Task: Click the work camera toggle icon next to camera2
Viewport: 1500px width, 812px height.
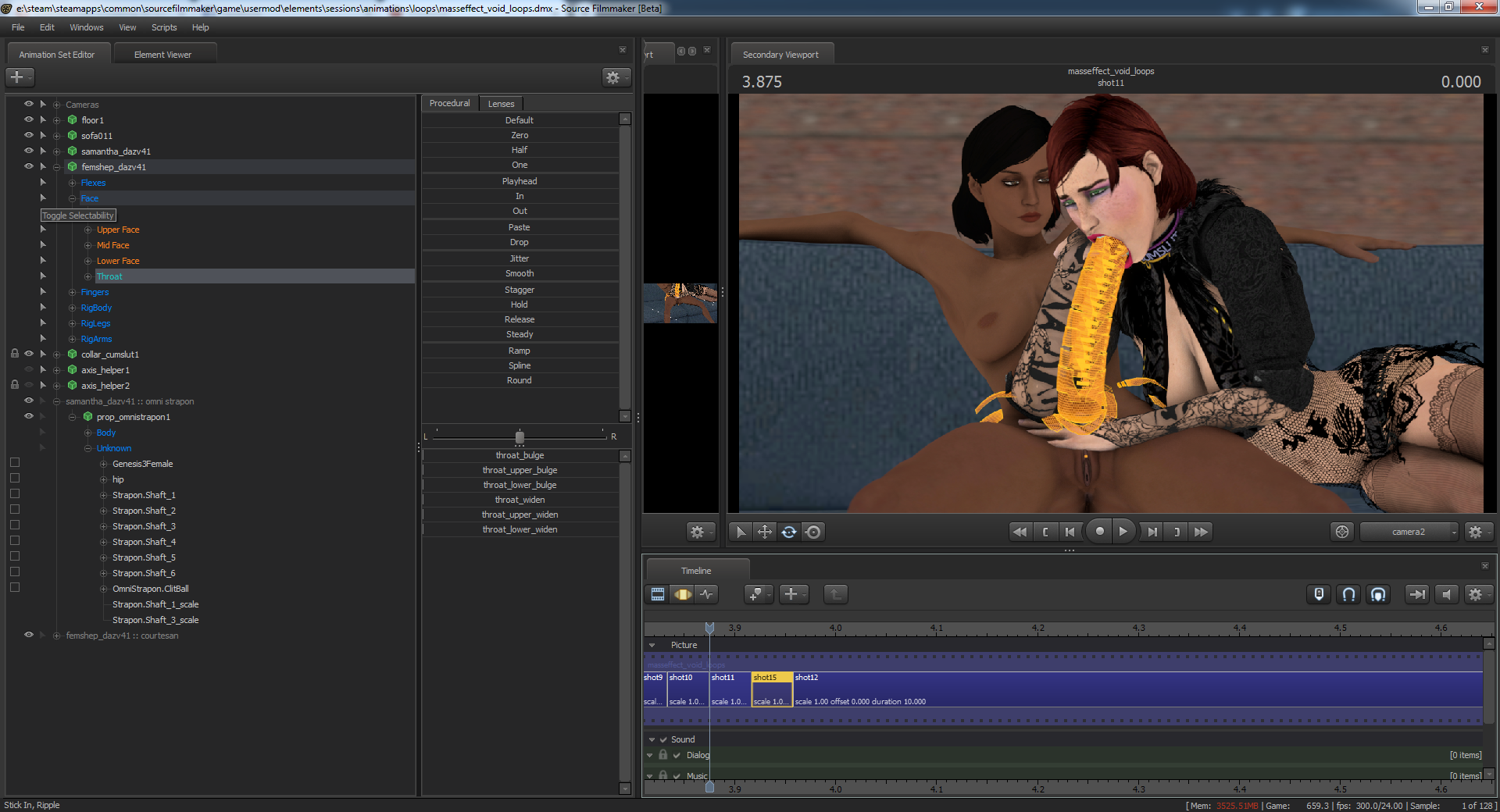Action: point(1342,532)
